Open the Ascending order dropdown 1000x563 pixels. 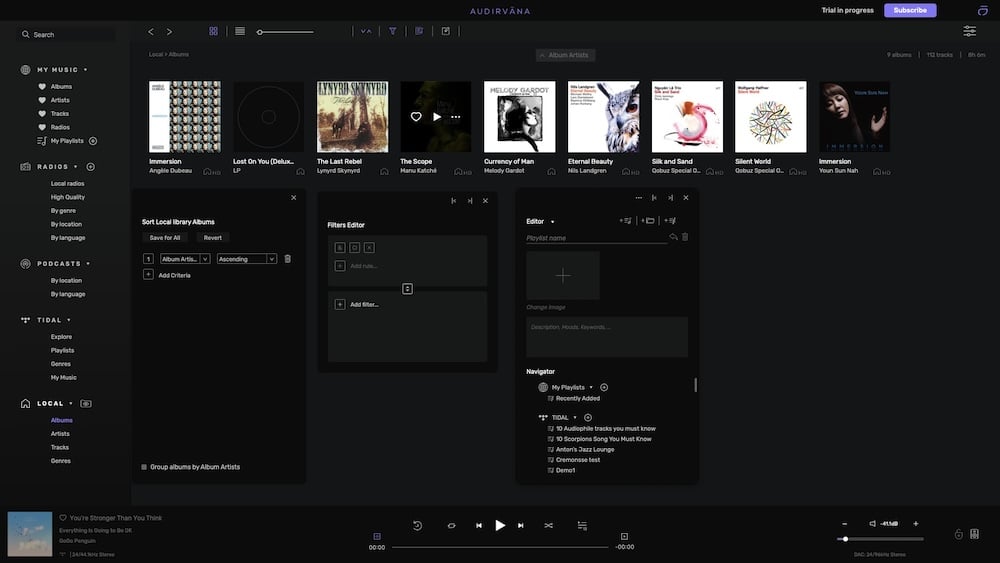point(247,259)
